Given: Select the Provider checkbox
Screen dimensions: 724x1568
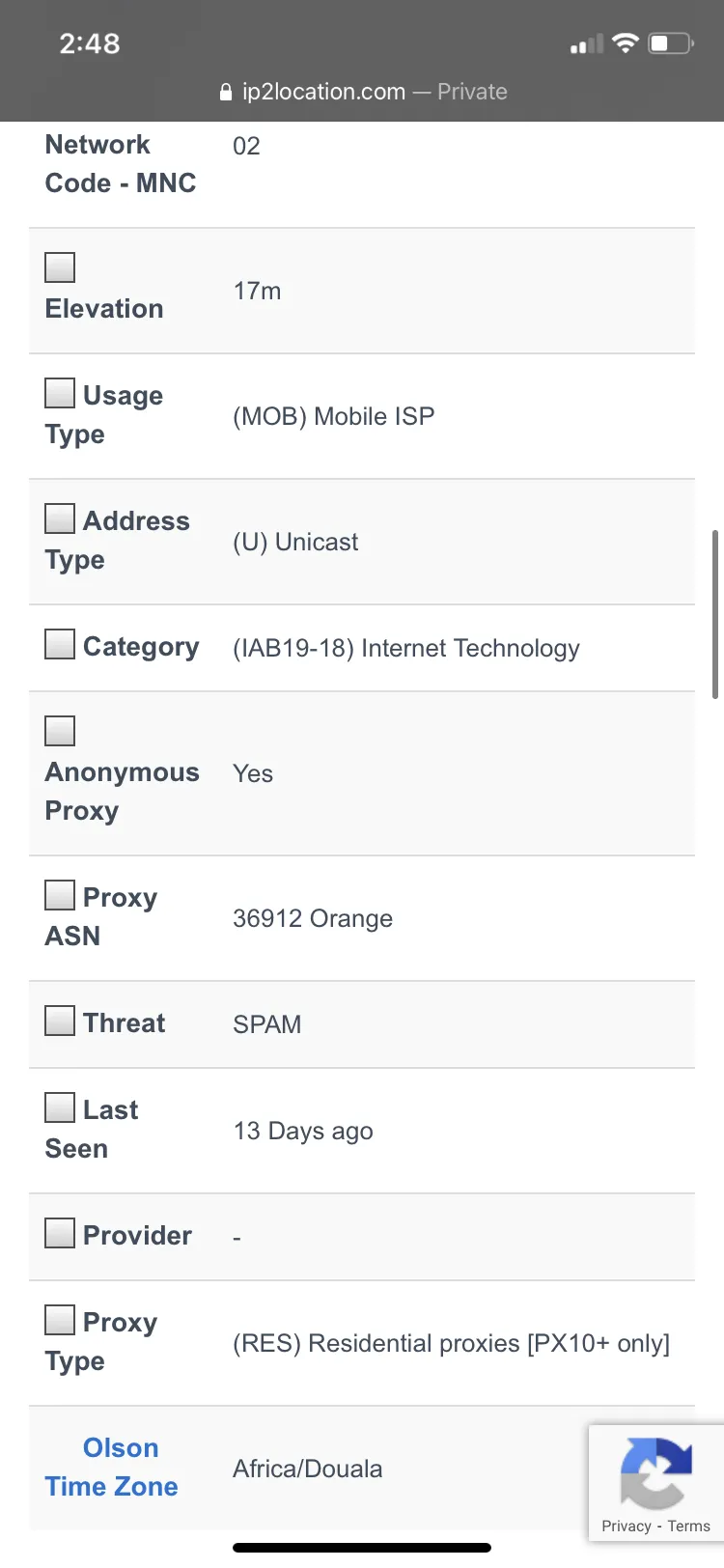Looking at the screenshot, I should pos(60,1233).
